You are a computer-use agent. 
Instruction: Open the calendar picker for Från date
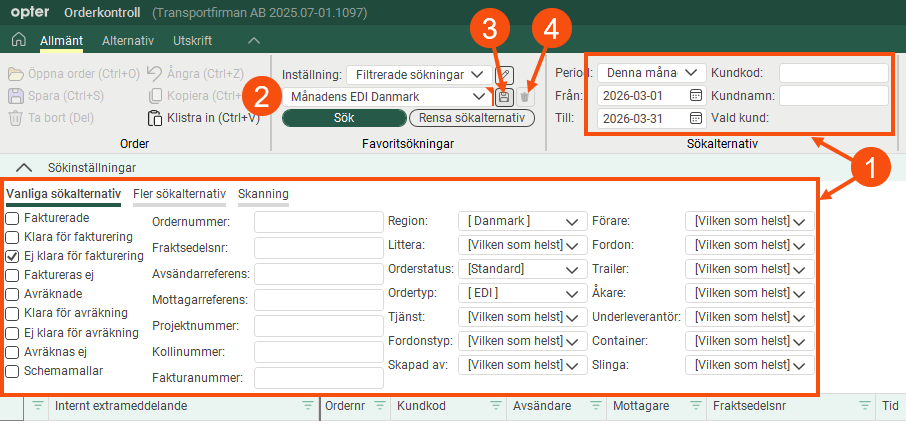click(x=695, y=96)
